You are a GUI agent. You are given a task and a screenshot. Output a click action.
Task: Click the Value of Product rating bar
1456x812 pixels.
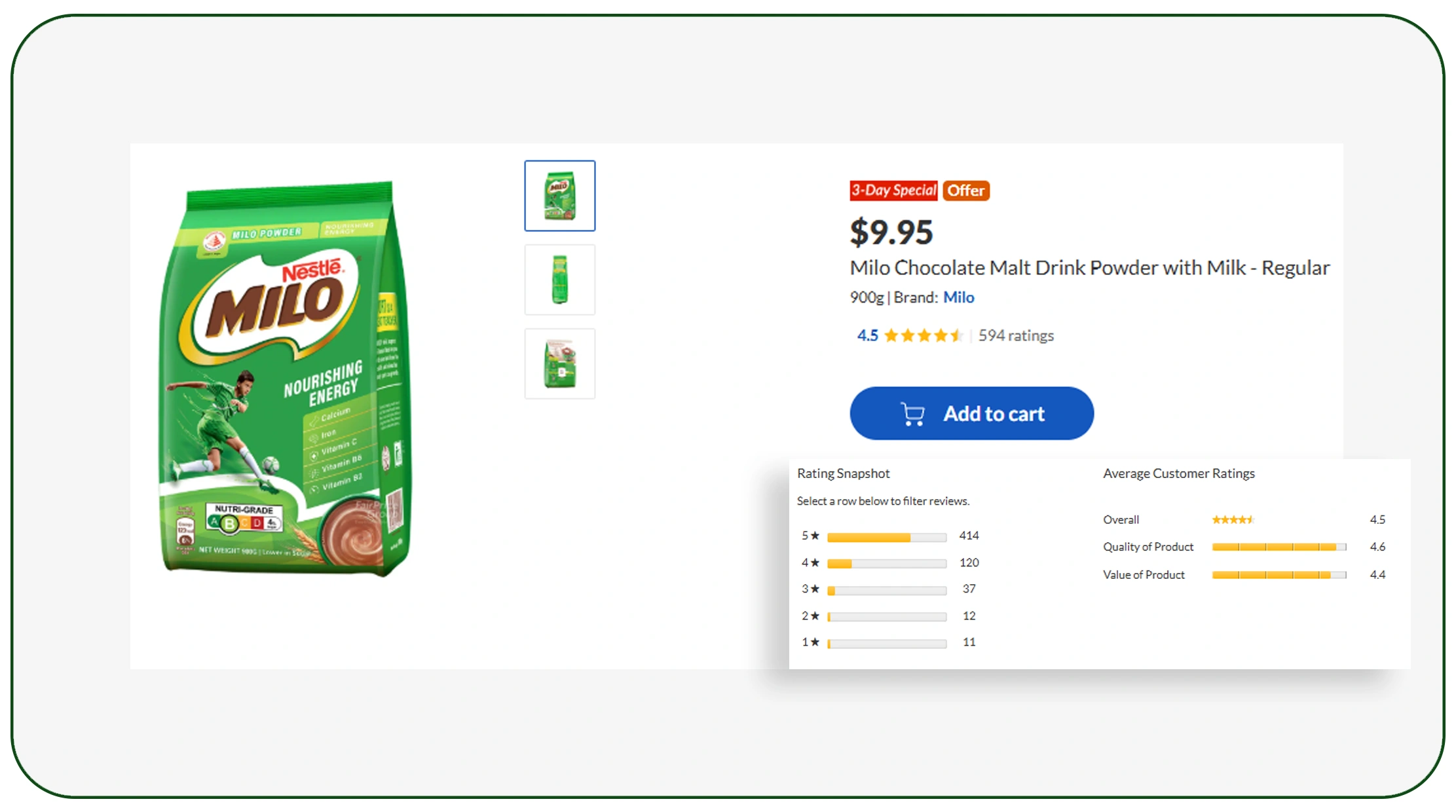click(x=1279, y=575)
